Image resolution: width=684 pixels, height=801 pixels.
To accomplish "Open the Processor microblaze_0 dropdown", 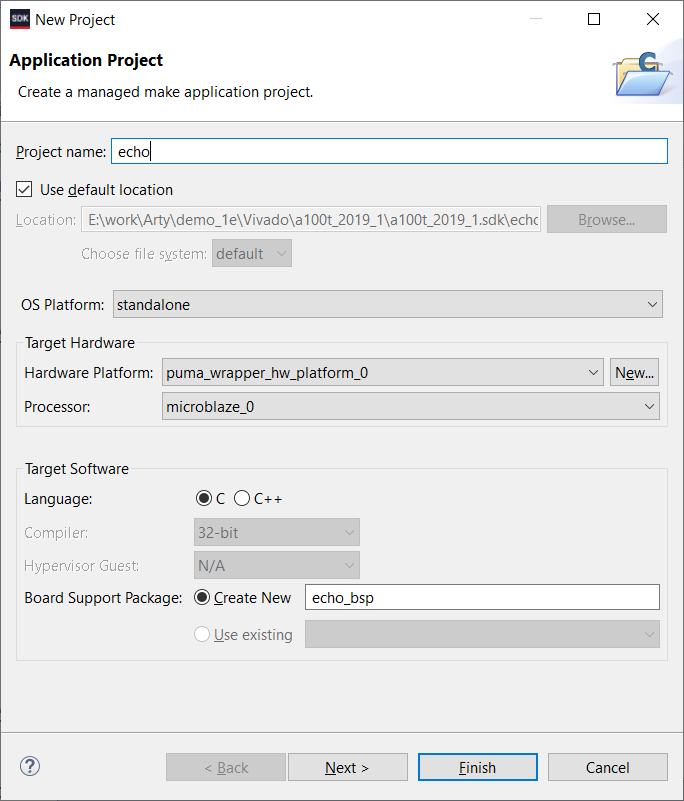I will pyautogui.click(x=411, y=407).
